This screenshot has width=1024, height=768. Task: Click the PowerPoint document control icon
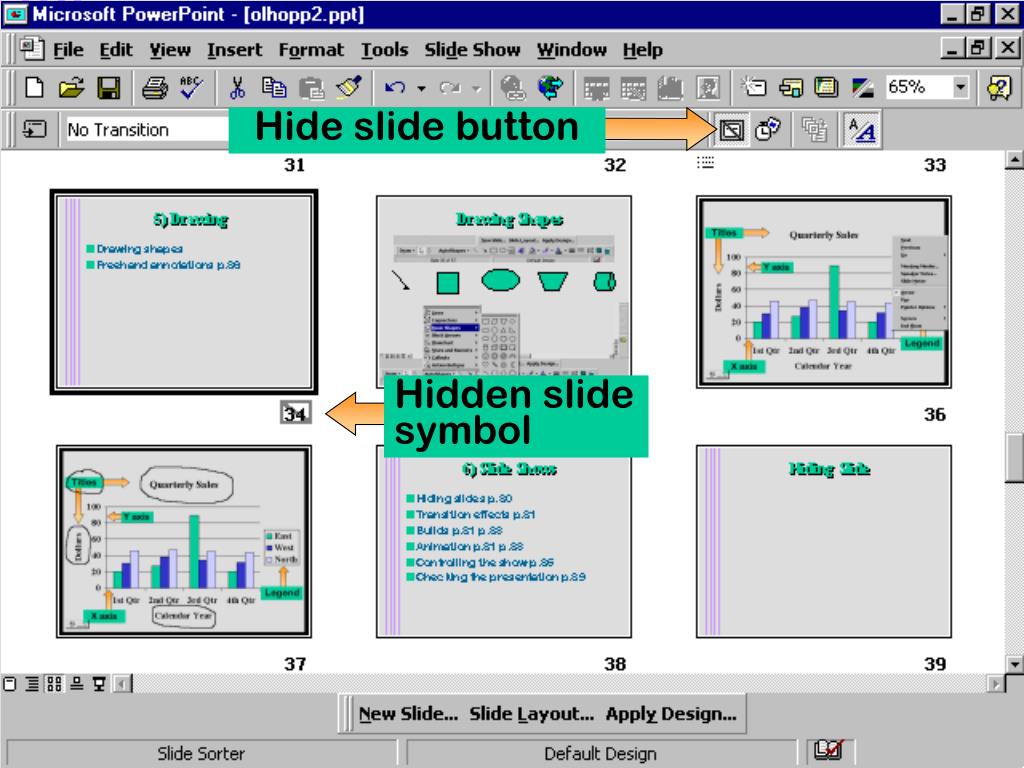coord(31,50)
